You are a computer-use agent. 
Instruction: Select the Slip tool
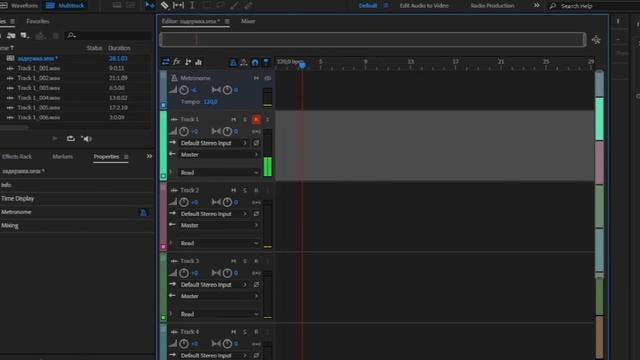click(178, 5)
